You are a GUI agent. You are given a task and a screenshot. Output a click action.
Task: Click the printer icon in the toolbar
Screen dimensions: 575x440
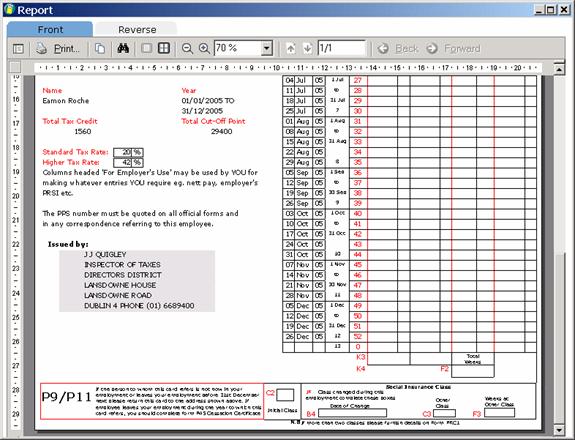[41, 48]
